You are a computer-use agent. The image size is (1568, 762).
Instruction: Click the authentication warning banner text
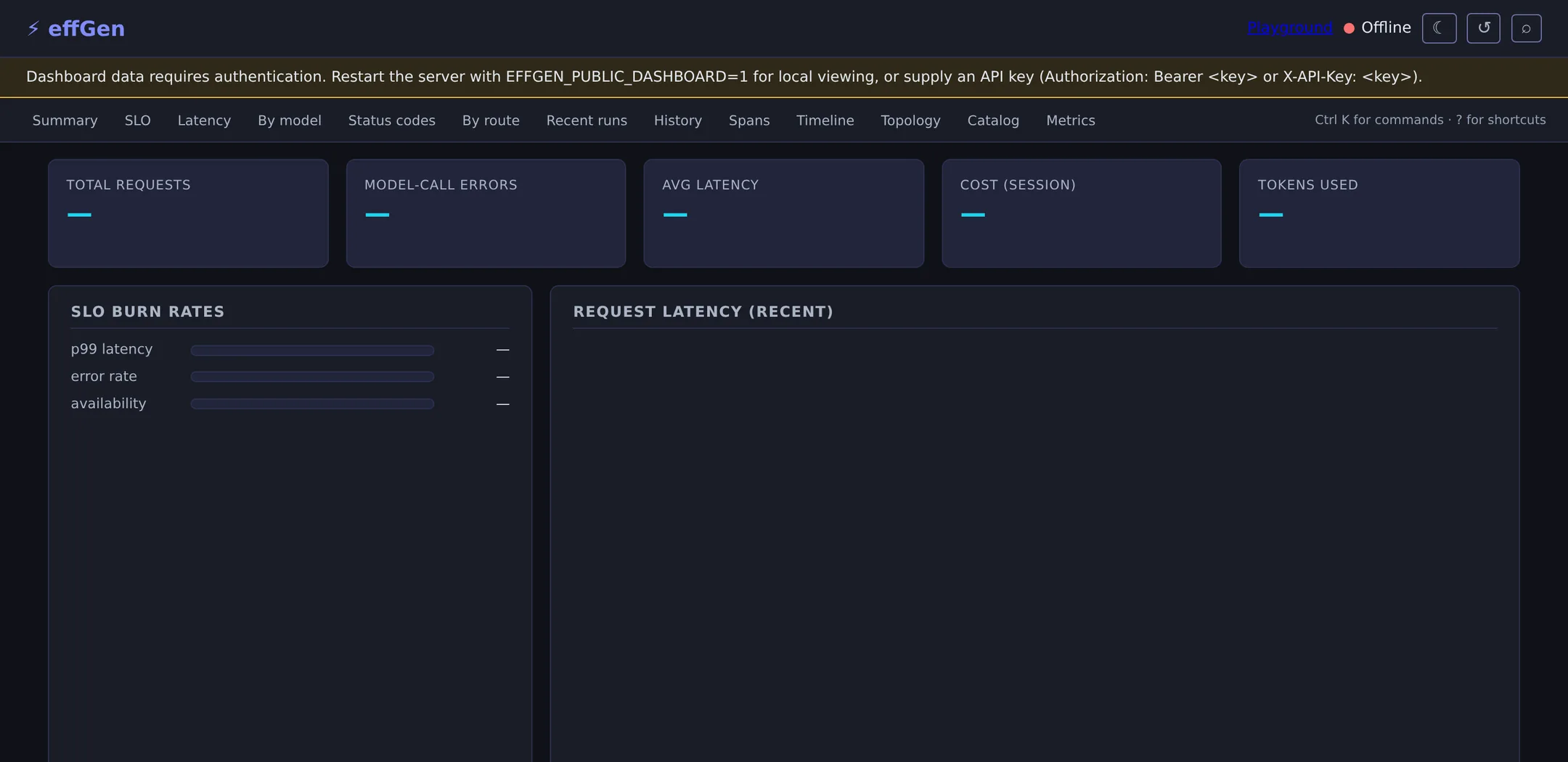724,77
